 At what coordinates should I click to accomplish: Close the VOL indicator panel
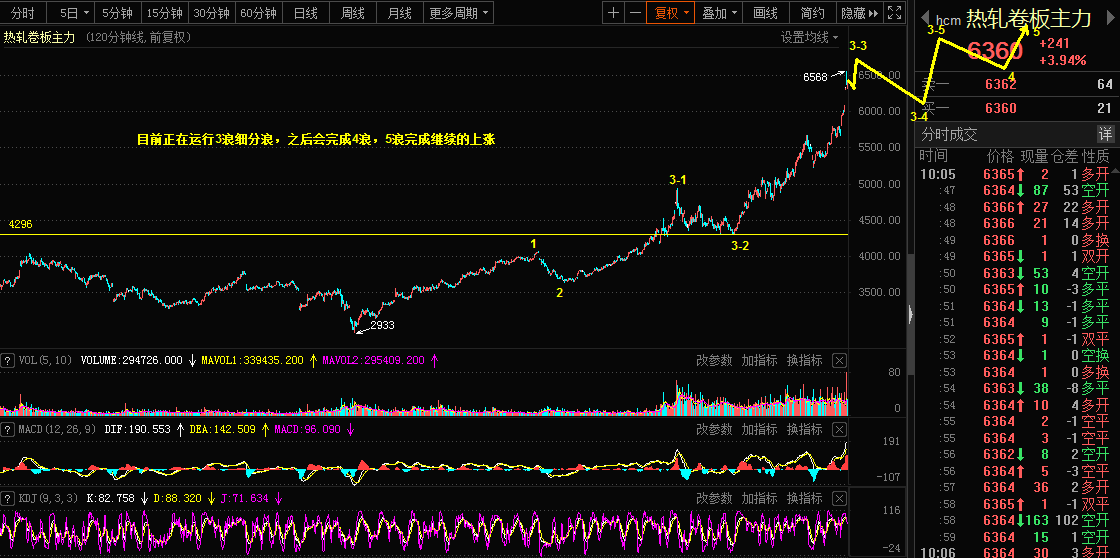(x=839, y=360)
